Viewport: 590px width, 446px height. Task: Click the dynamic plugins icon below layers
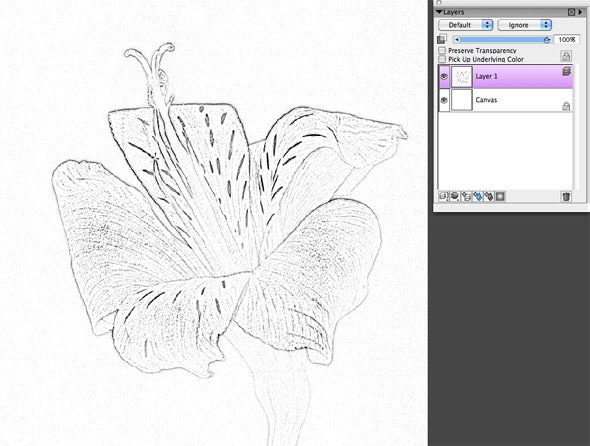click(x=455, y=196)
